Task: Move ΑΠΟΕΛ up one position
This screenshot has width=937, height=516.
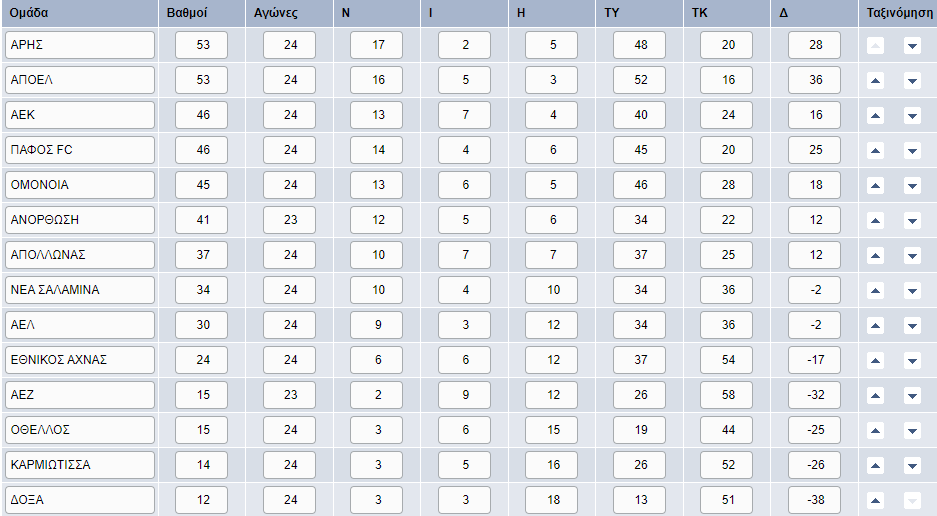Action: (x=875, y=80)
